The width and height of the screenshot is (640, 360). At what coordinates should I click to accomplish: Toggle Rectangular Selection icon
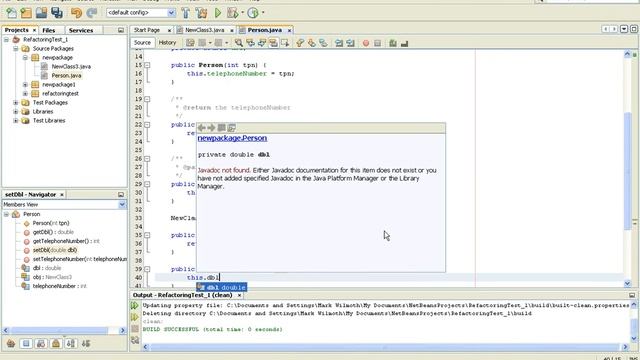pos(284,43)
